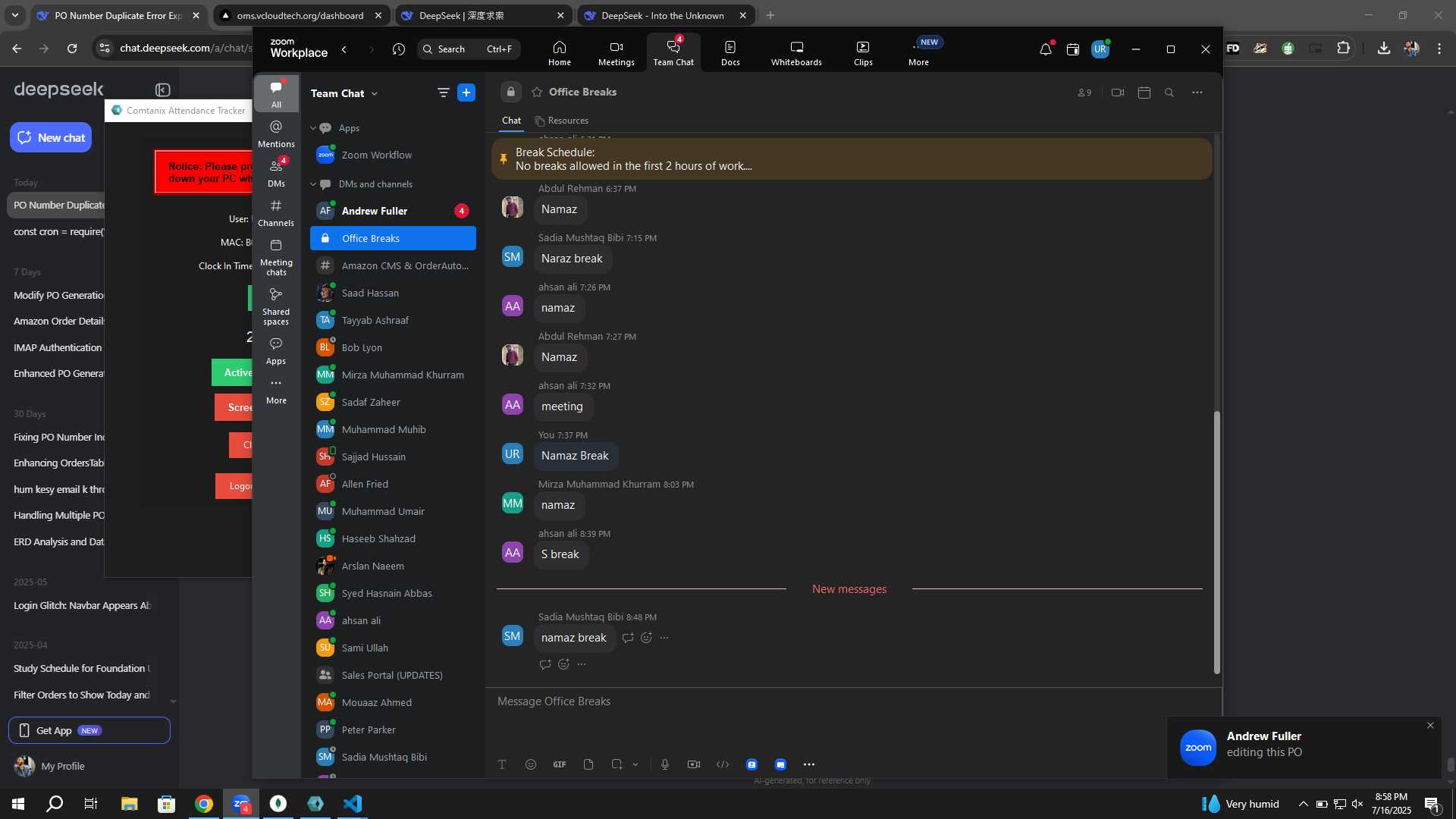Search within Office Breaks chat

(x=1169, y=93)
